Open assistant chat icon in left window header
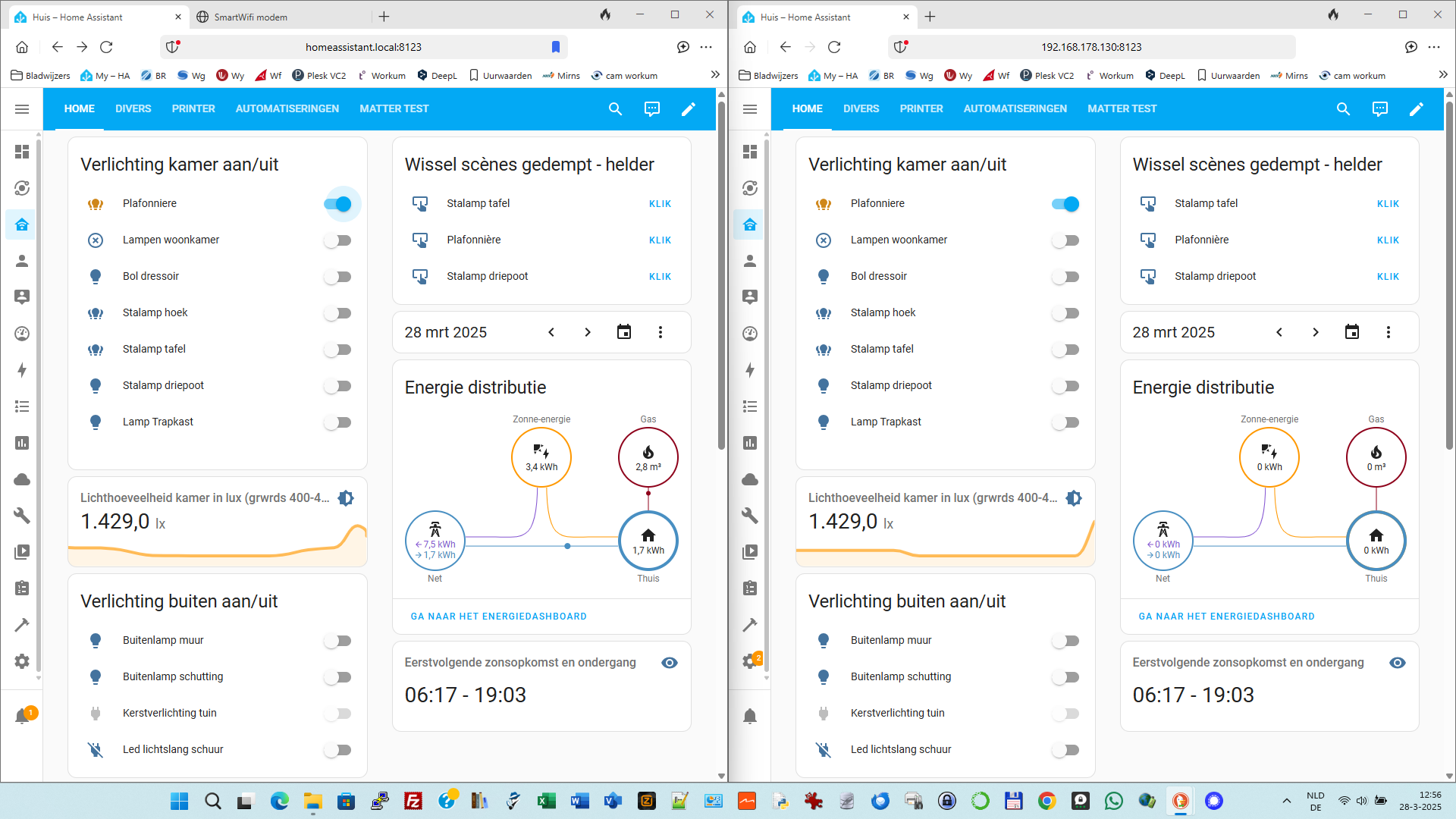The height and width of the screenshot is (819, 1456). tap(651, 109)
